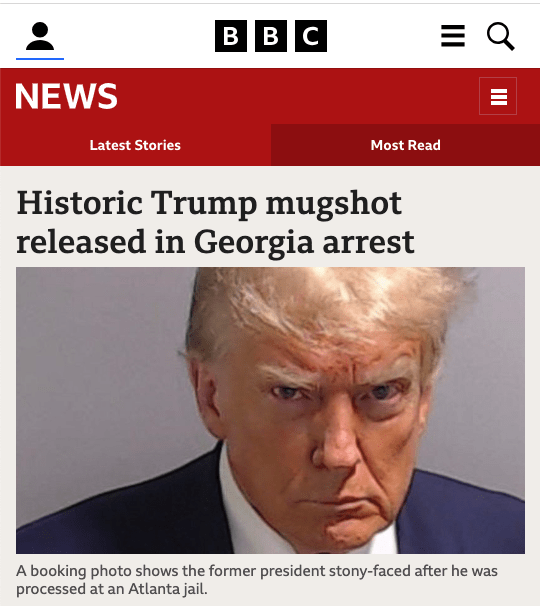Click the middle B block of logo
Image resolution: width=540 pixels, height=606 pixels.
pos(271,36)
